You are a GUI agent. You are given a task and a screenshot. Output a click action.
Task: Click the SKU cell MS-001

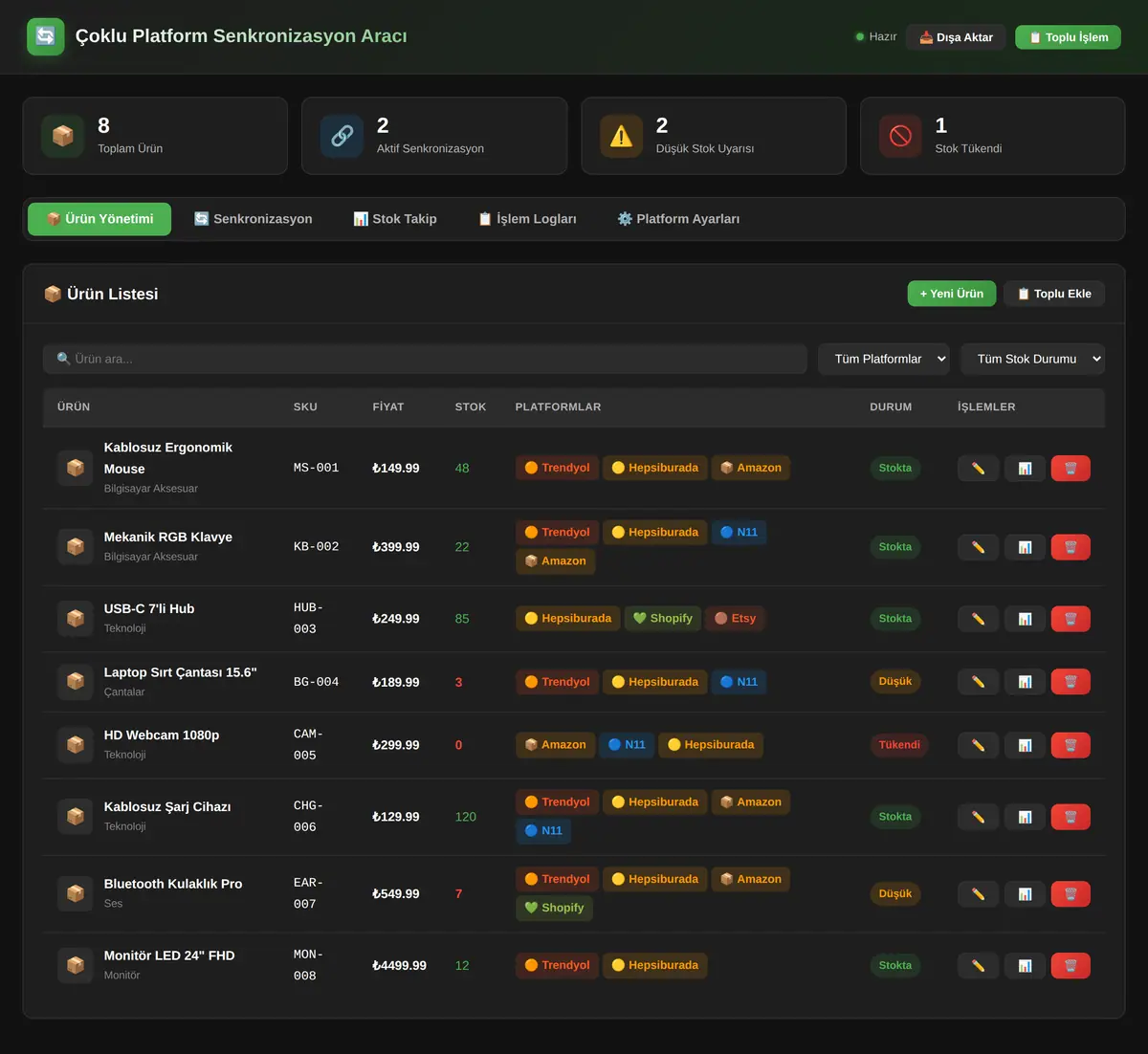(x=316, y=468)
